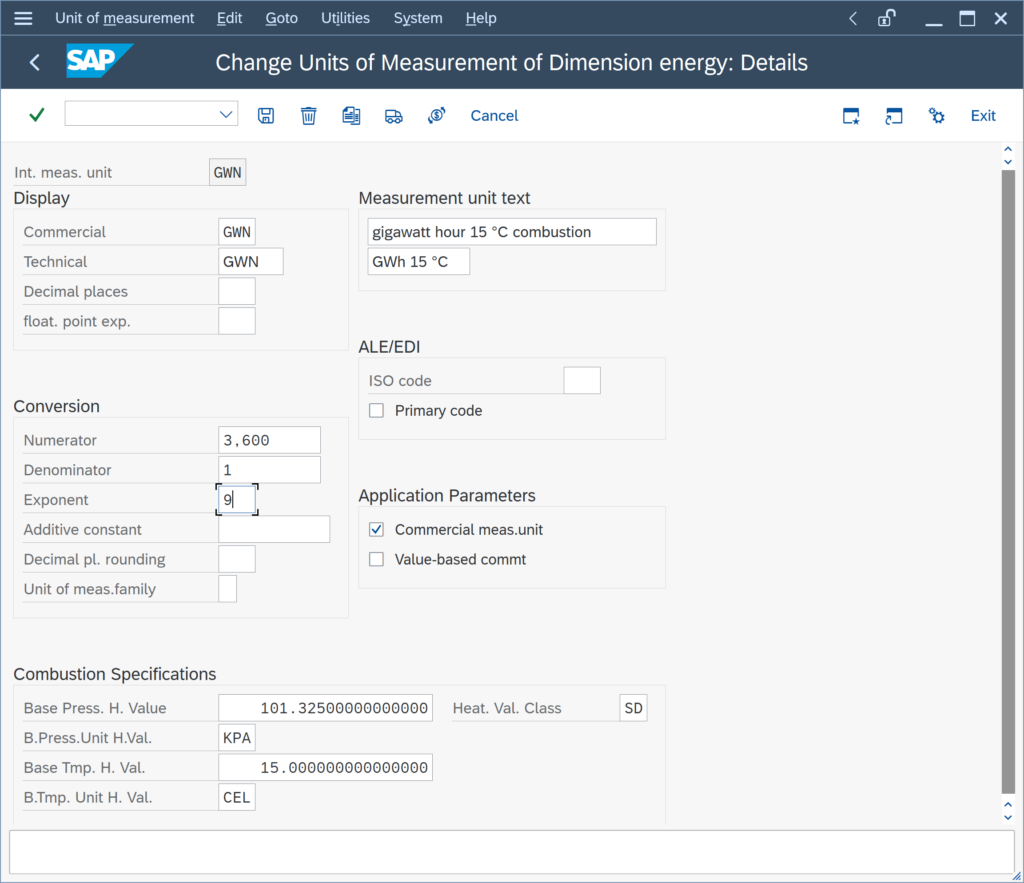
Task: Enable the Value-based commt checkbox
Action: 376,559
